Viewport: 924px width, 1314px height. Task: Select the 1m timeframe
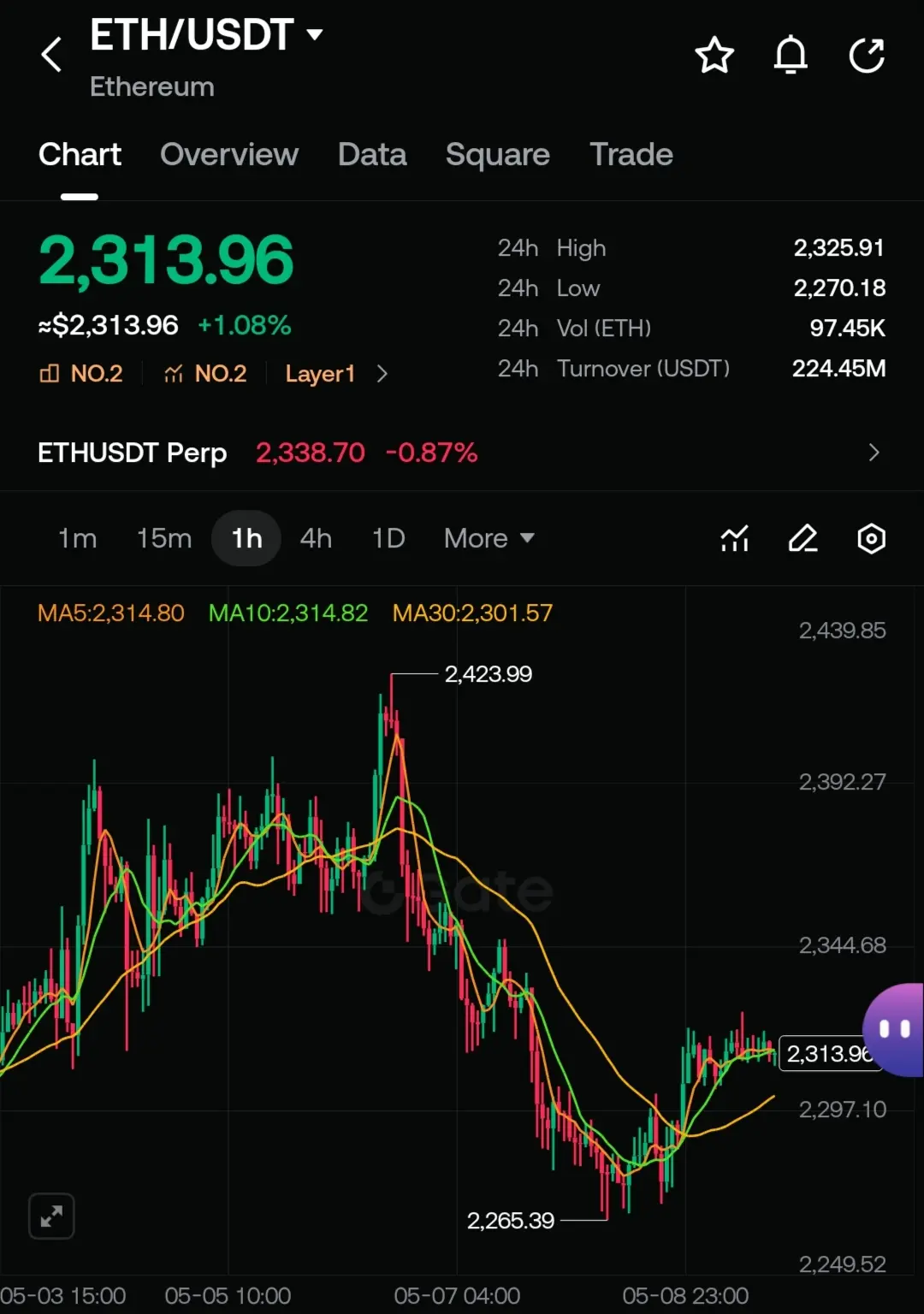pos(77,538)
